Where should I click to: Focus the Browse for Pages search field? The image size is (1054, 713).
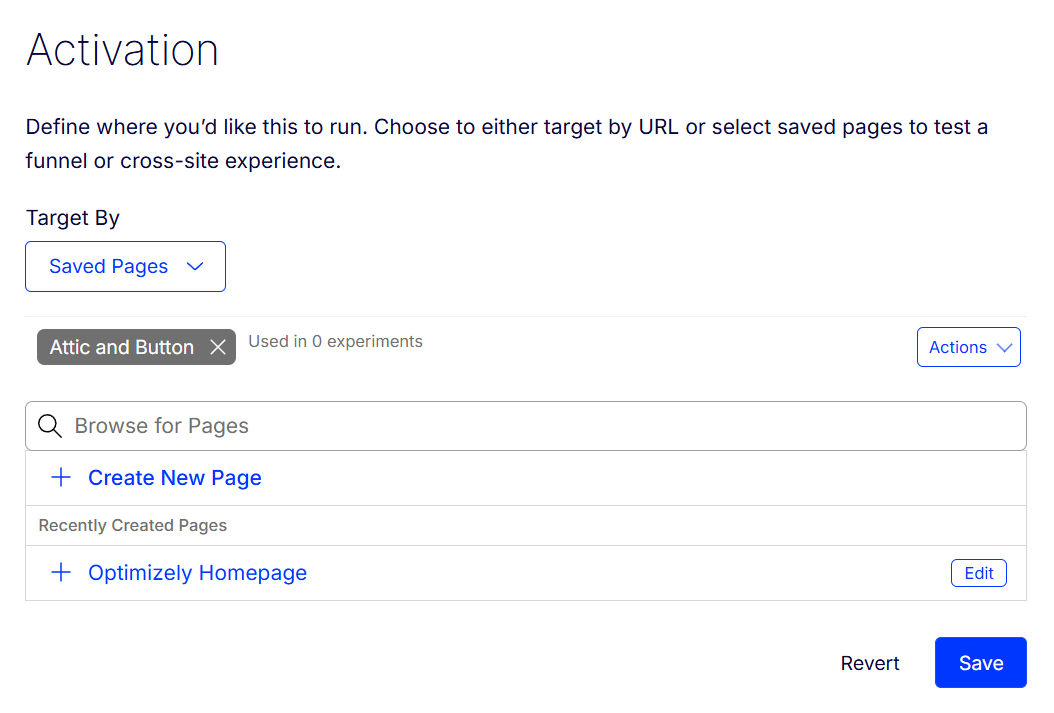(x=540, y=426)
